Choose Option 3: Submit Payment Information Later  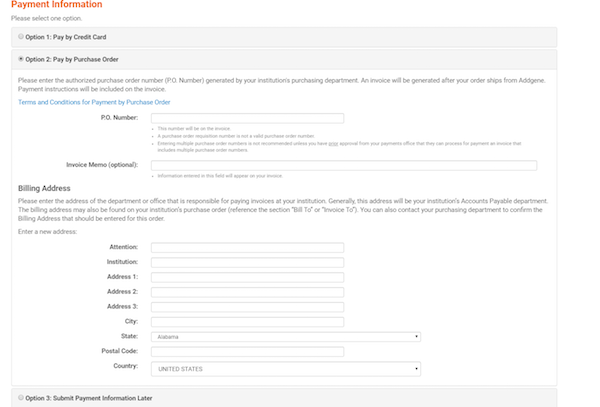tap(21, 397)
